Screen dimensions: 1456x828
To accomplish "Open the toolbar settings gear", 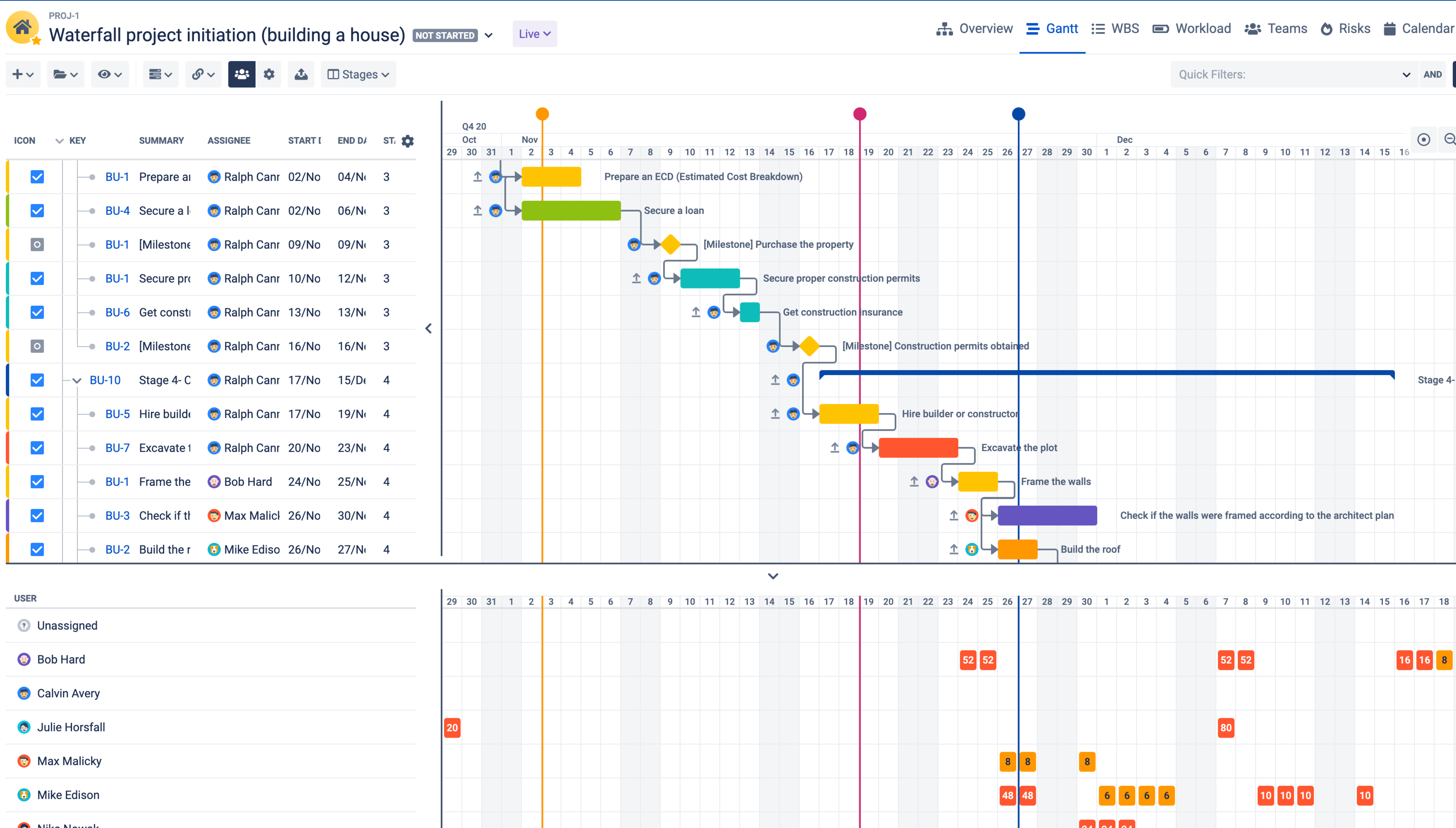I will [269, 74].
